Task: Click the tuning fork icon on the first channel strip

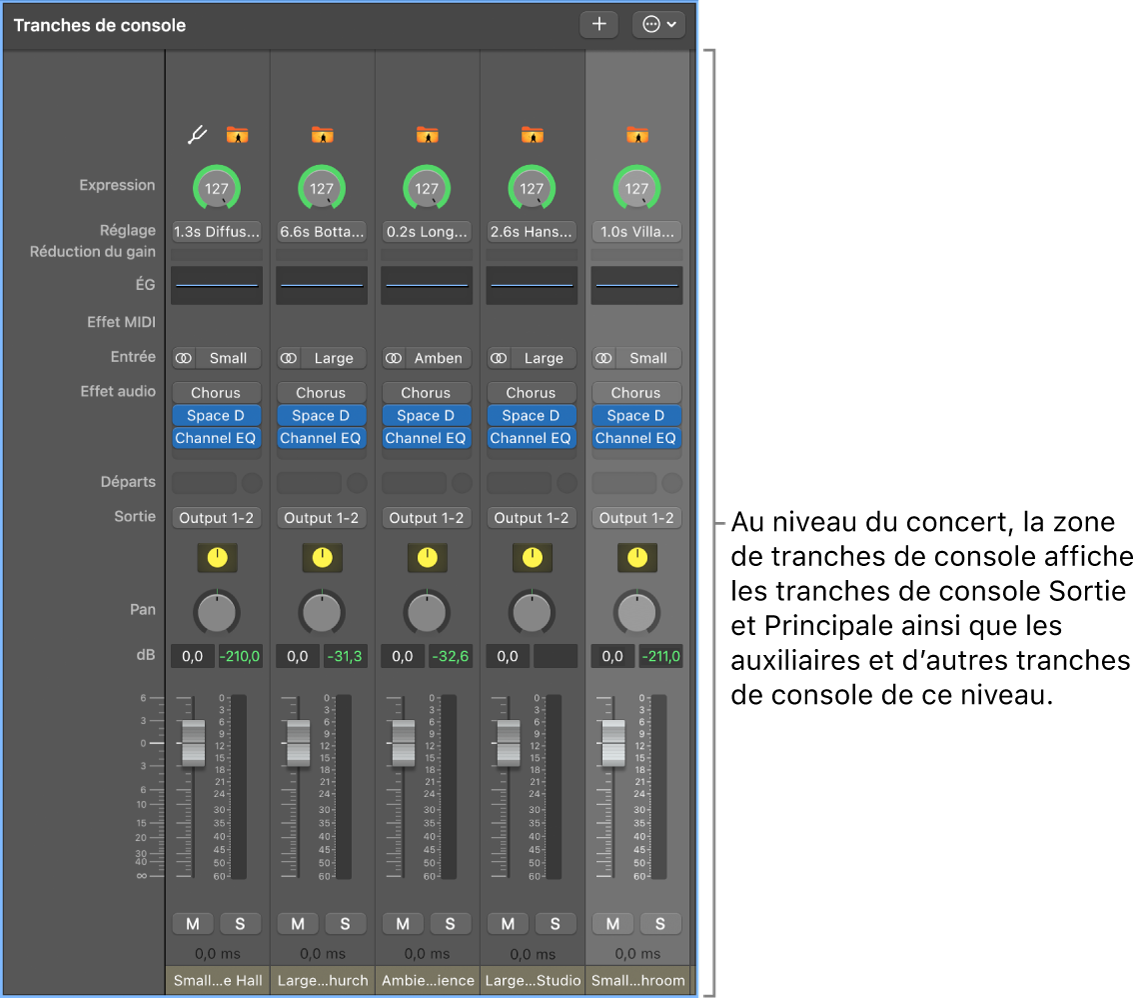Action: 196,132
